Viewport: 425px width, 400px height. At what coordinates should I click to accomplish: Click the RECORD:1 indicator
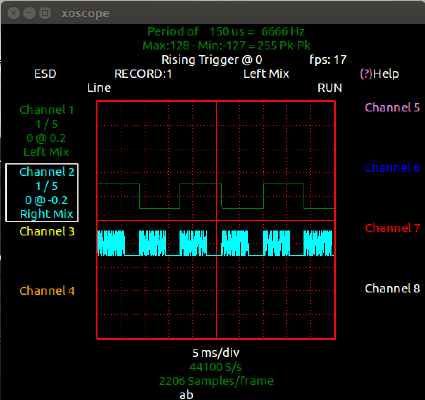pyautogui.click(x=143, y=74)
